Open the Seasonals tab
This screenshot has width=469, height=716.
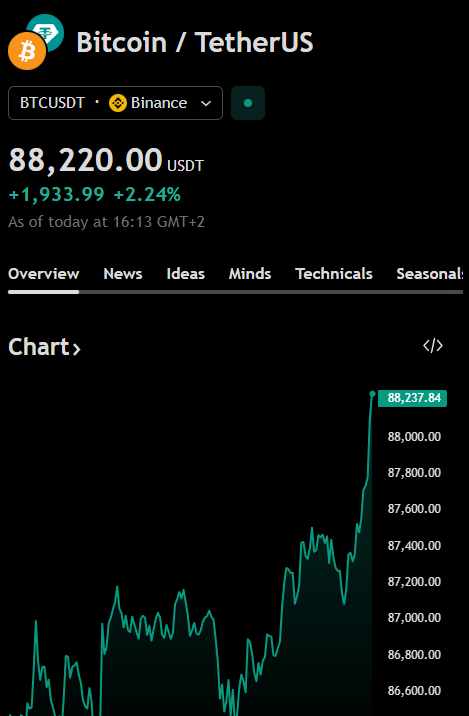430,274
